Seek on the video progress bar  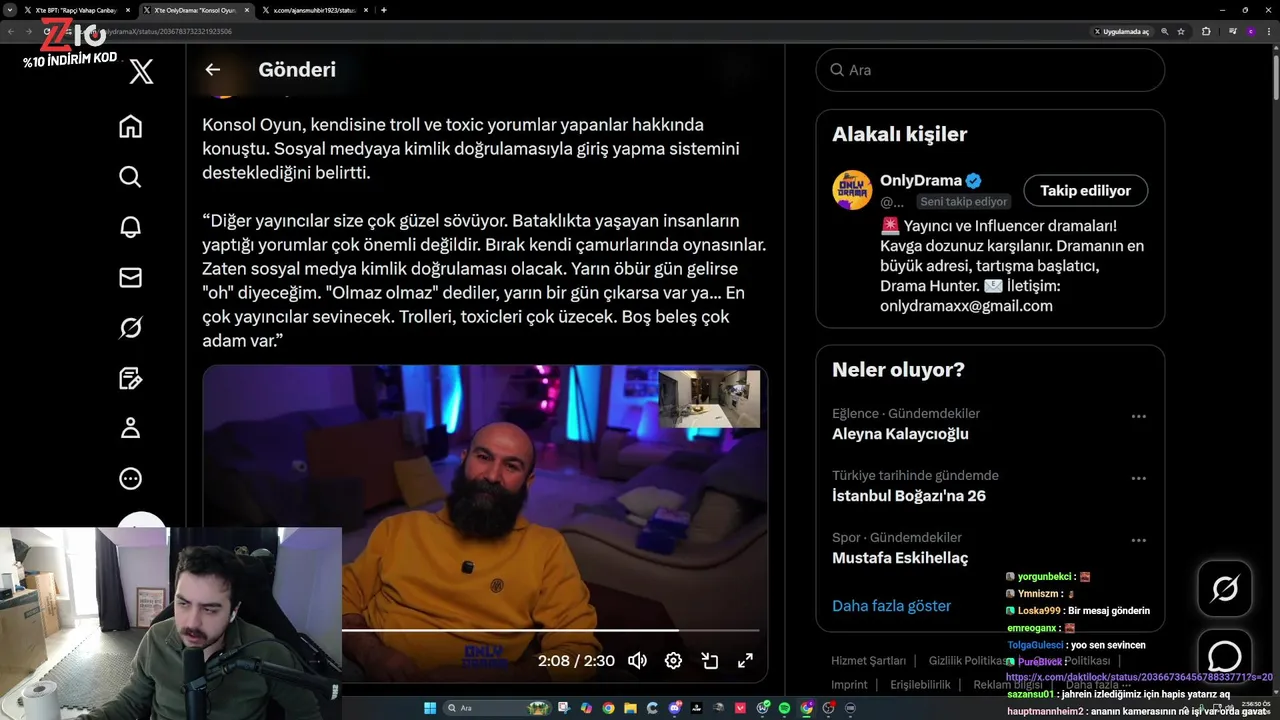[x=550, y=630]
